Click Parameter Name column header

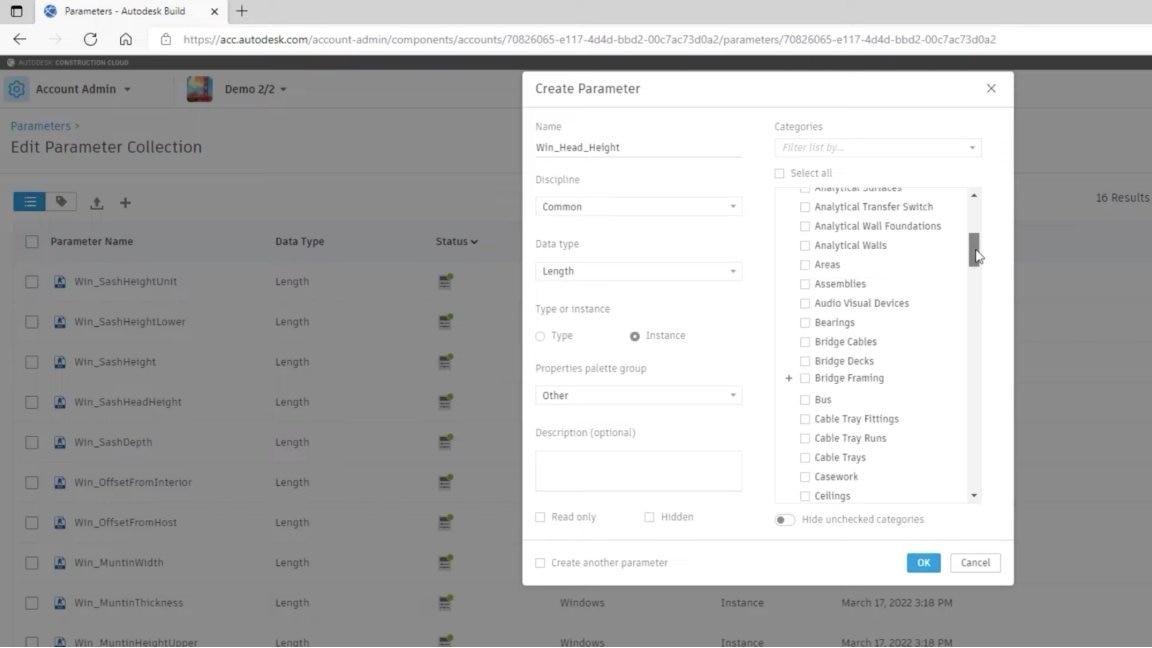coord(92,241)
